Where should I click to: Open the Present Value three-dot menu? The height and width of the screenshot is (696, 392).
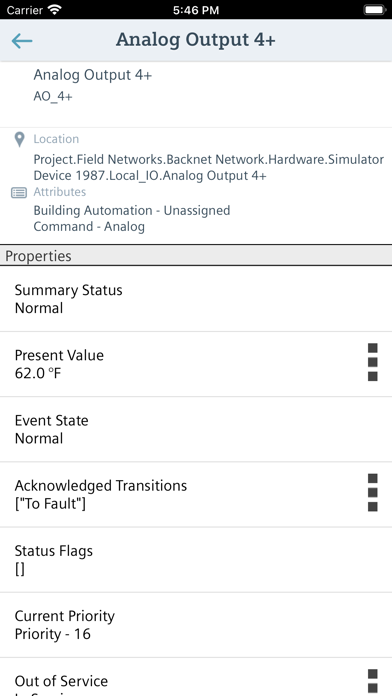pos(372,362)
